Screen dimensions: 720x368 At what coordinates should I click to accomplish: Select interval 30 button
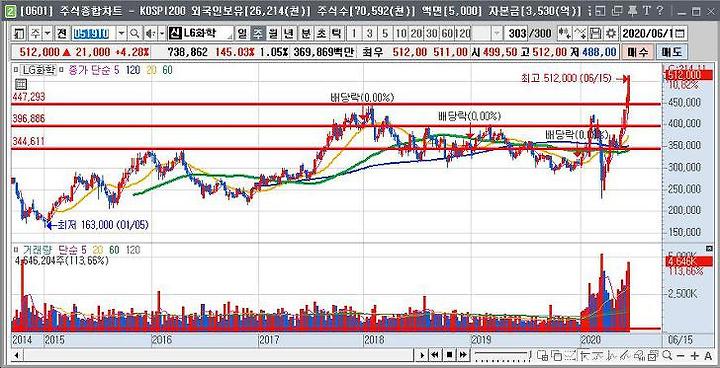click(431, 34)
